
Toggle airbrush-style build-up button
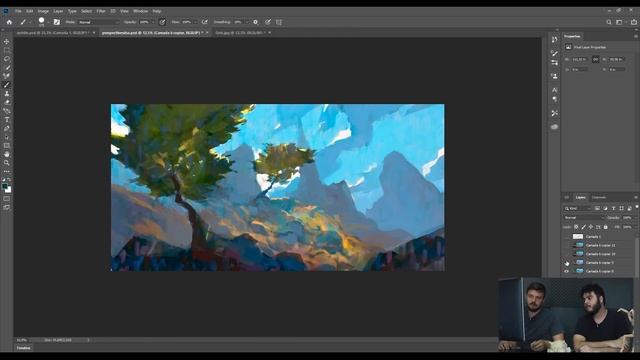coord(204,22)
